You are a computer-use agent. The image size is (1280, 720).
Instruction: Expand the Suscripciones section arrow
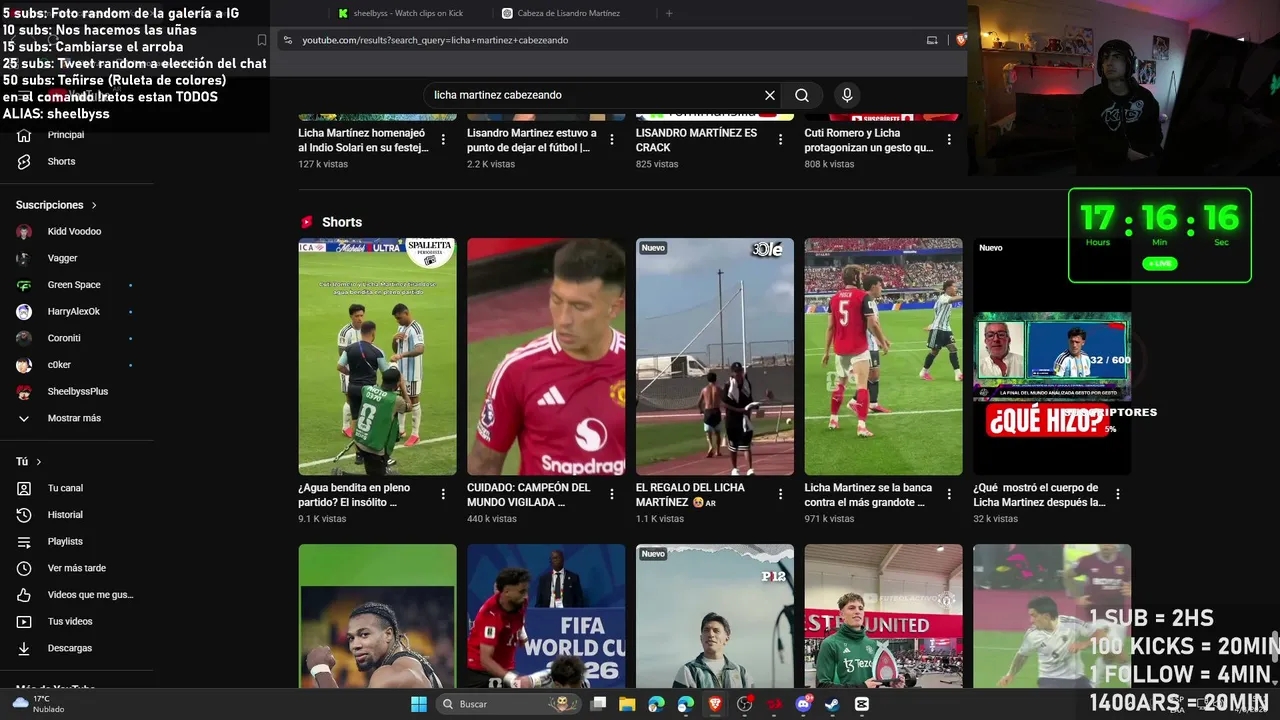point(94,205)
